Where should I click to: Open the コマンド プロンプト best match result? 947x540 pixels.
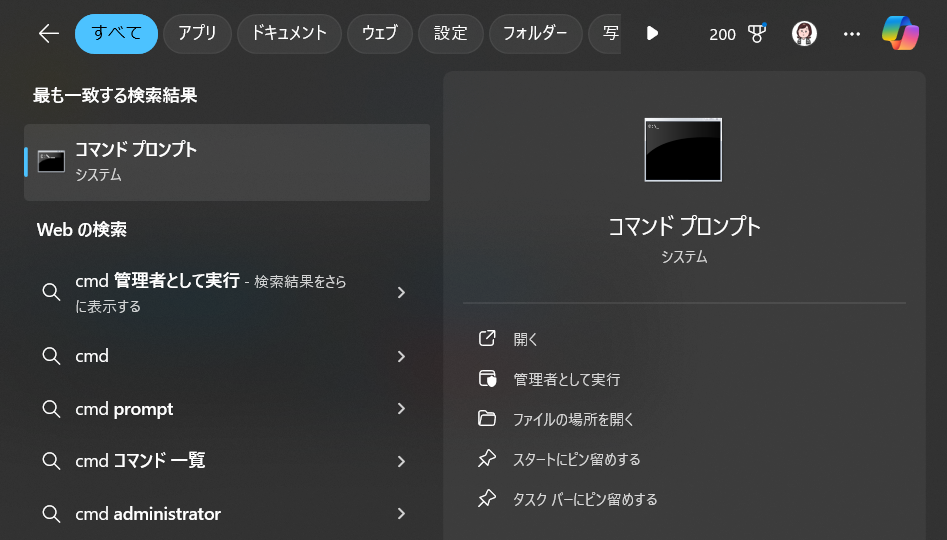click(227, 162)
